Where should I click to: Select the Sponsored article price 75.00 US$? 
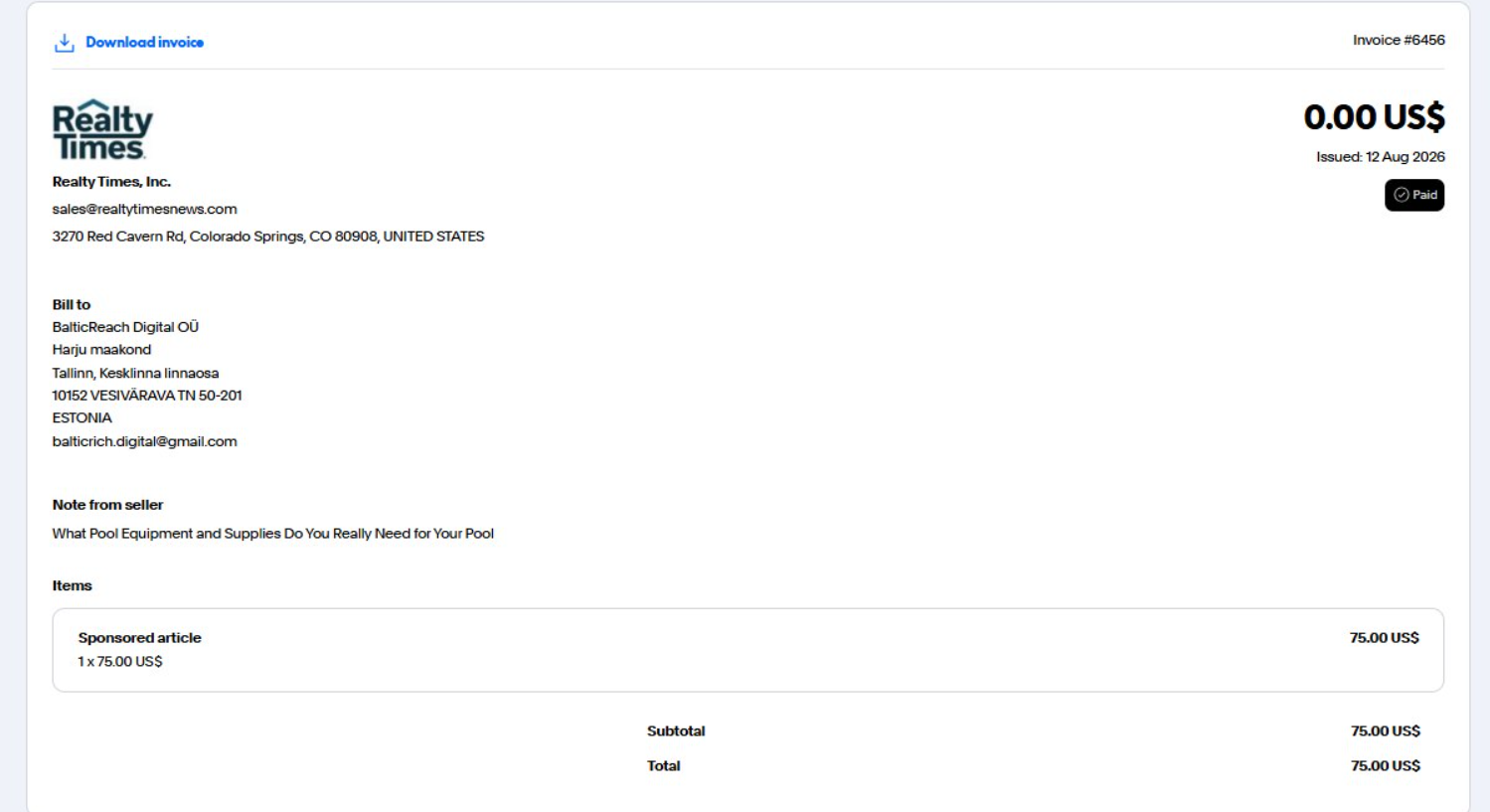click(x=1384, y=638)
